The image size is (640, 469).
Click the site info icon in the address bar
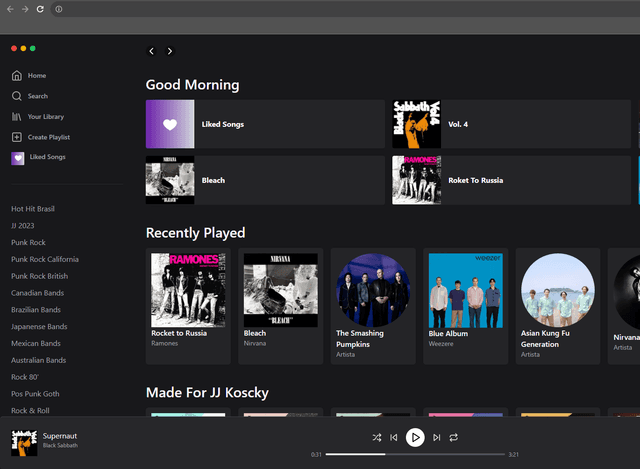pos(59,9)
